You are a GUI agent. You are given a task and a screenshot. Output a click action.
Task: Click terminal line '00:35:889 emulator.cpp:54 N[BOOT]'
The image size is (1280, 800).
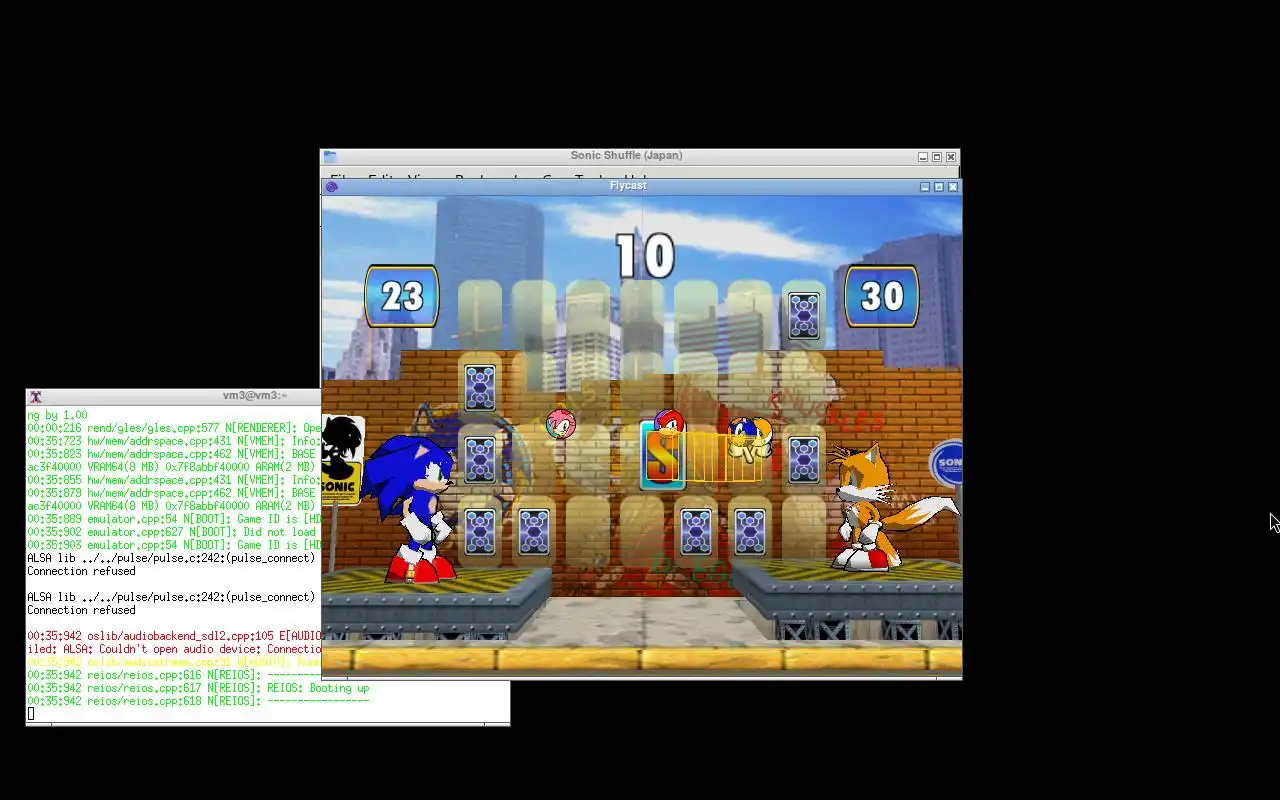tap(174, 519)
